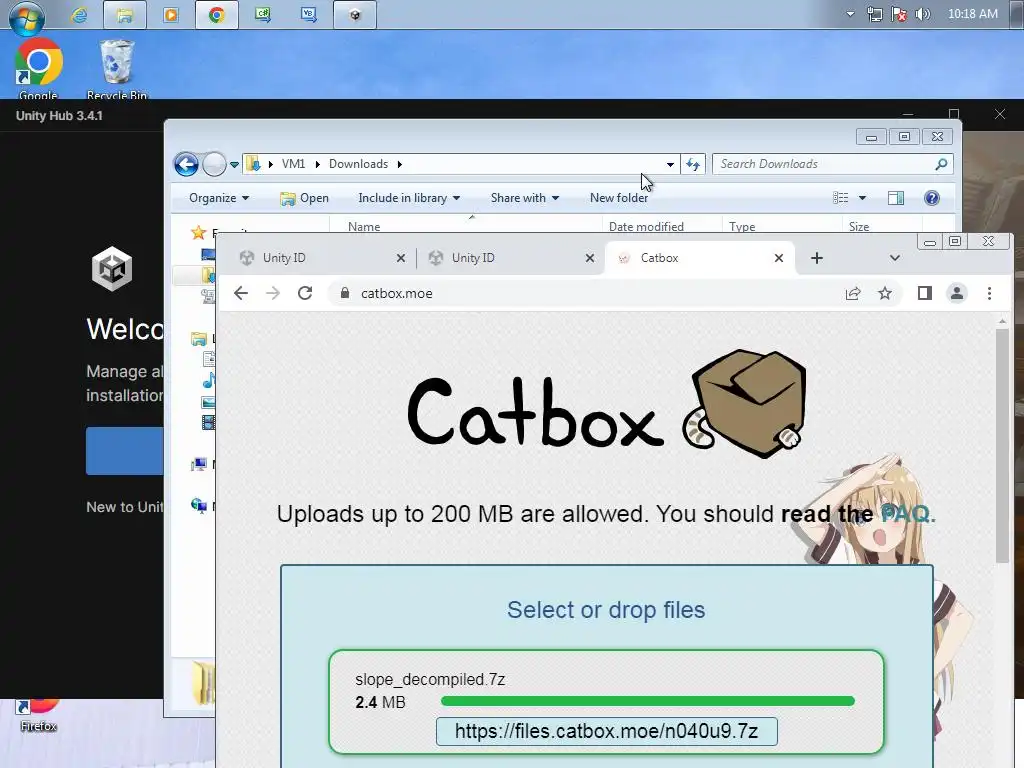Open the network tray icon
The width and height of the screenshot is (1024, 768).
874,14
